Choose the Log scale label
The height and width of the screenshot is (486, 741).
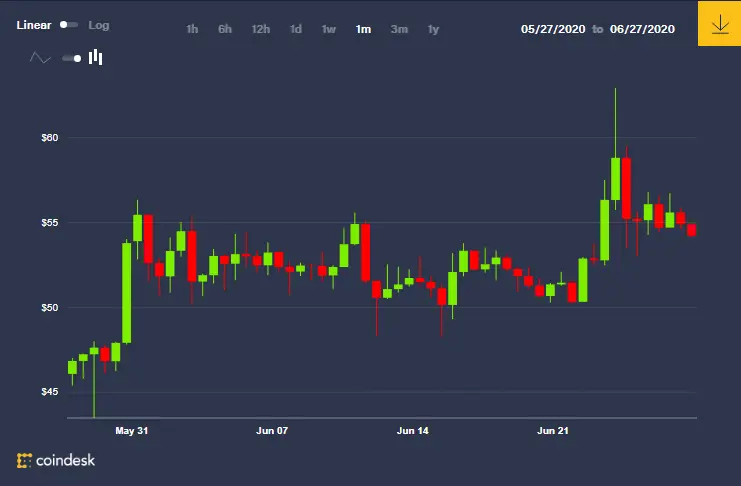[x=99, y=25]
